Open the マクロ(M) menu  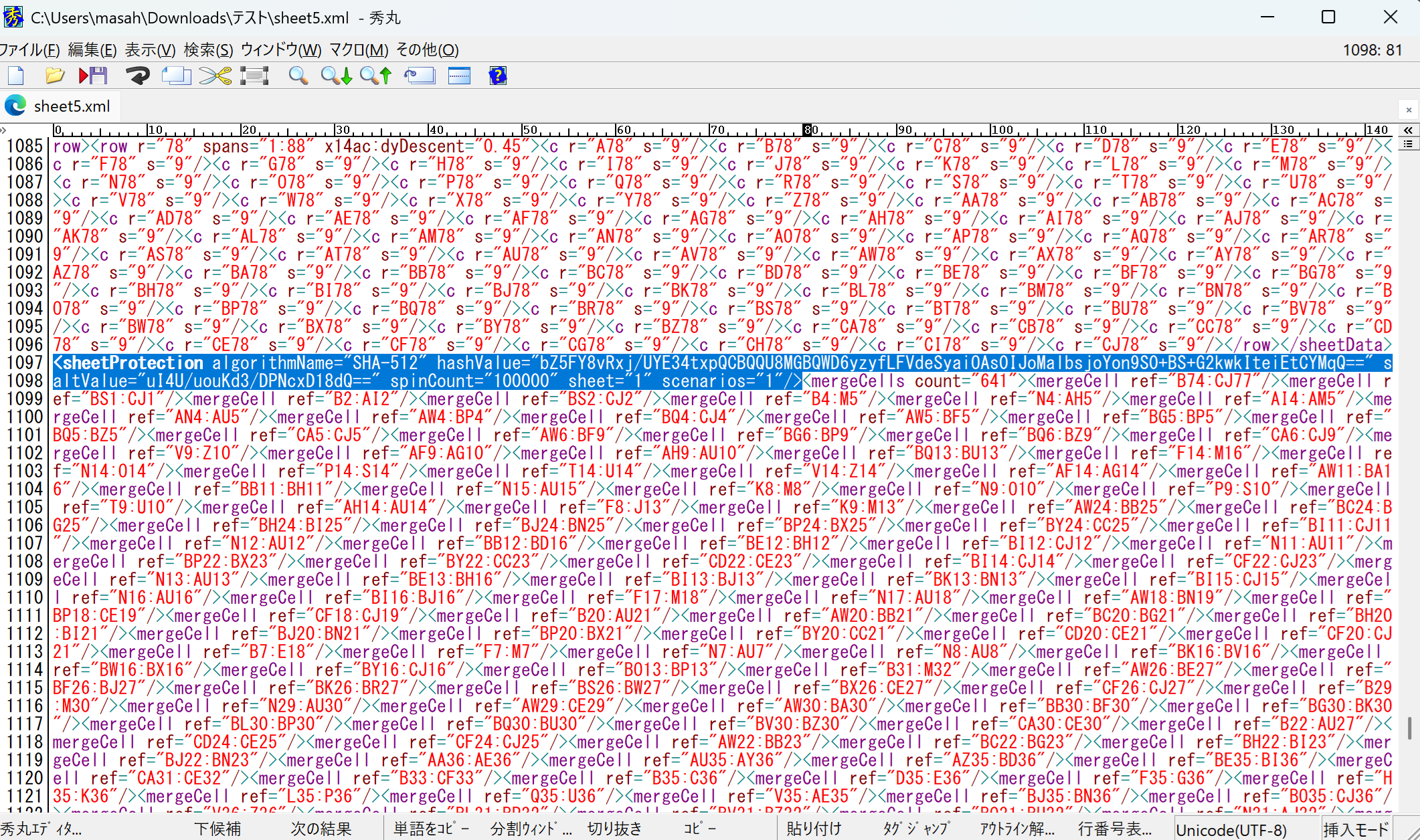[x=359, y=50]
